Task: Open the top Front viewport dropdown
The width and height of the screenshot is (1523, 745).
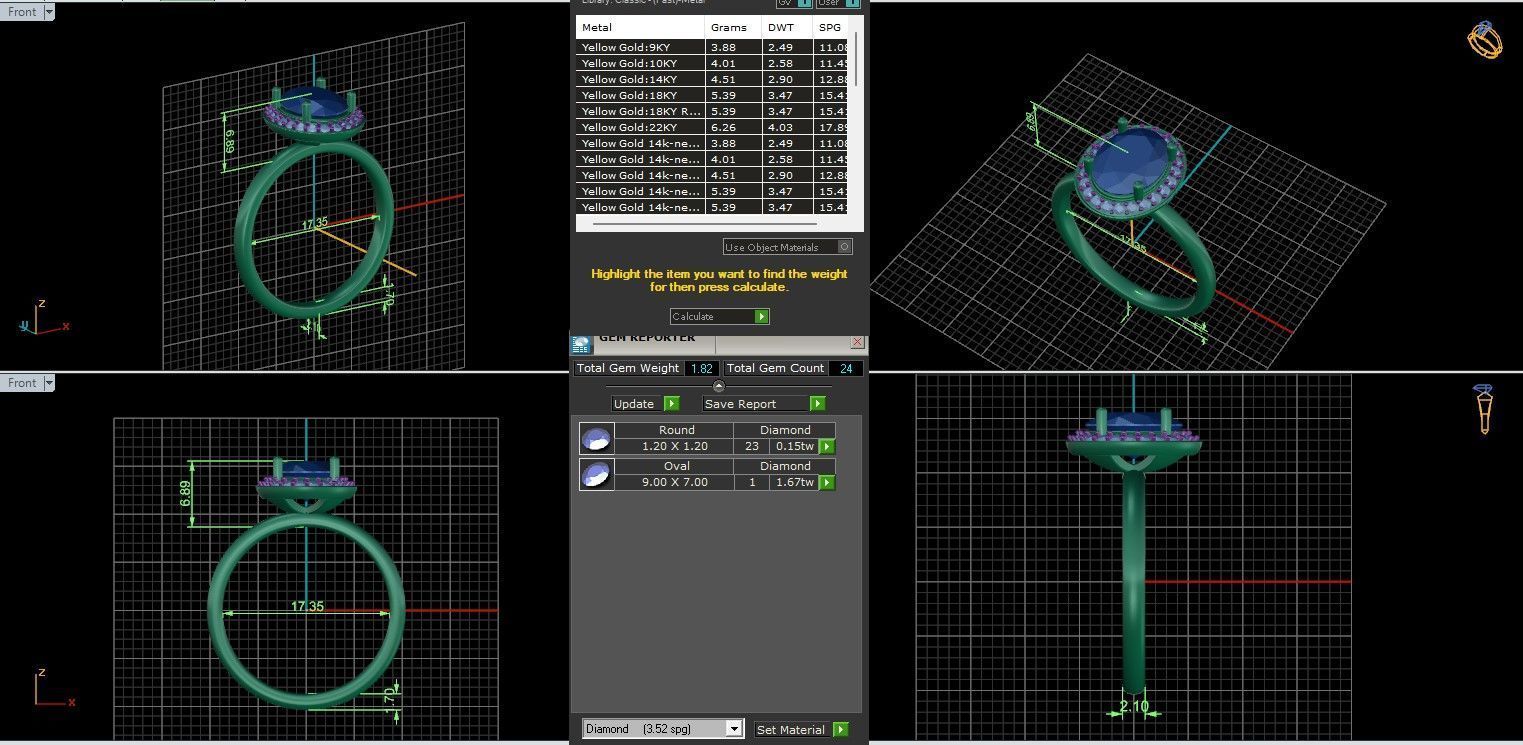Action: click(x=49, y=12)
